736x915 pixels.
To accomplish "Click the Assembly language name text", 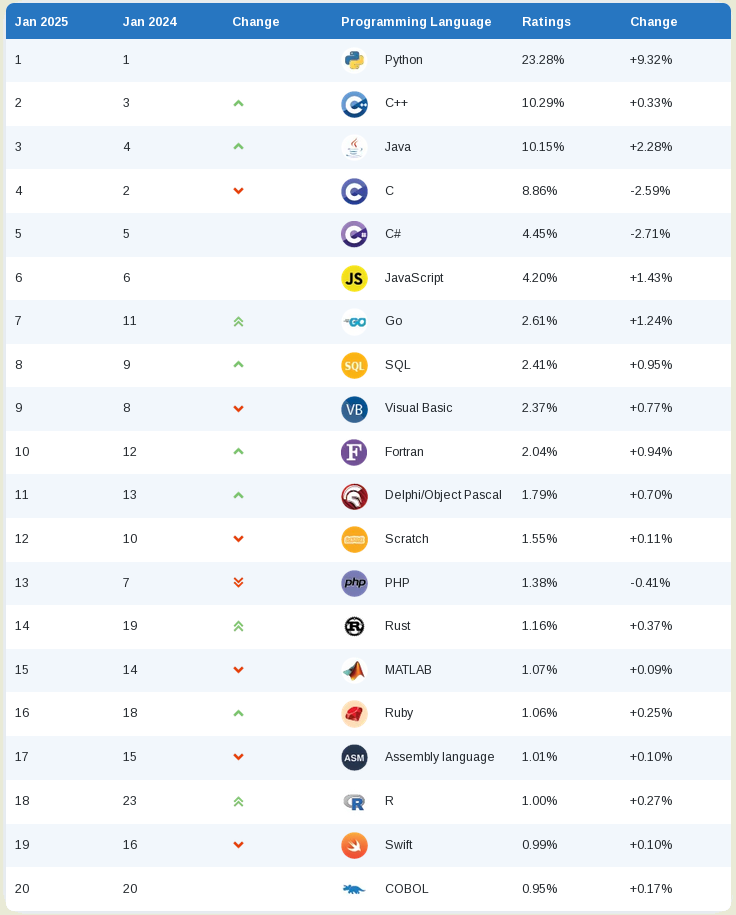I will pyautogui.click(x=439, y=757).
